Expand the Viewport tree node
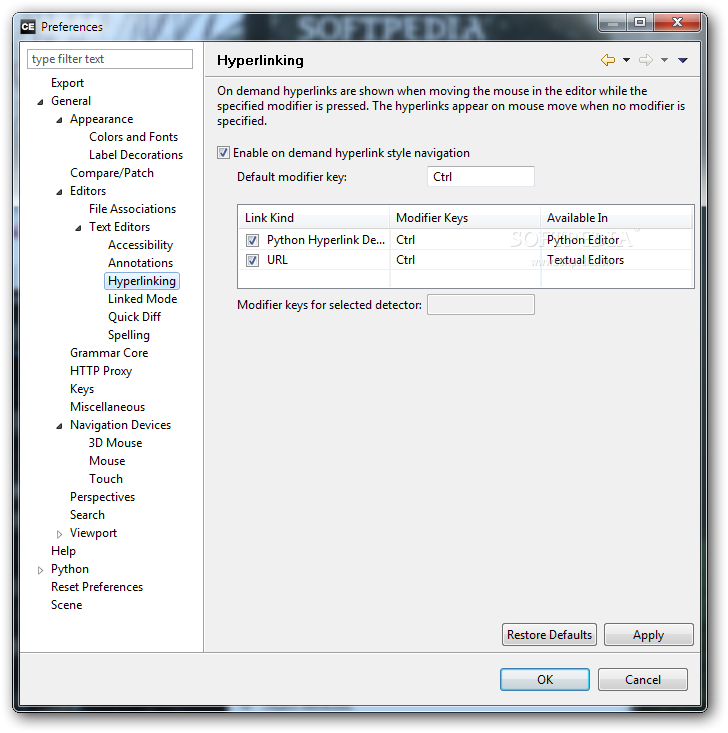Screen dimensions: 728x733 59,534
